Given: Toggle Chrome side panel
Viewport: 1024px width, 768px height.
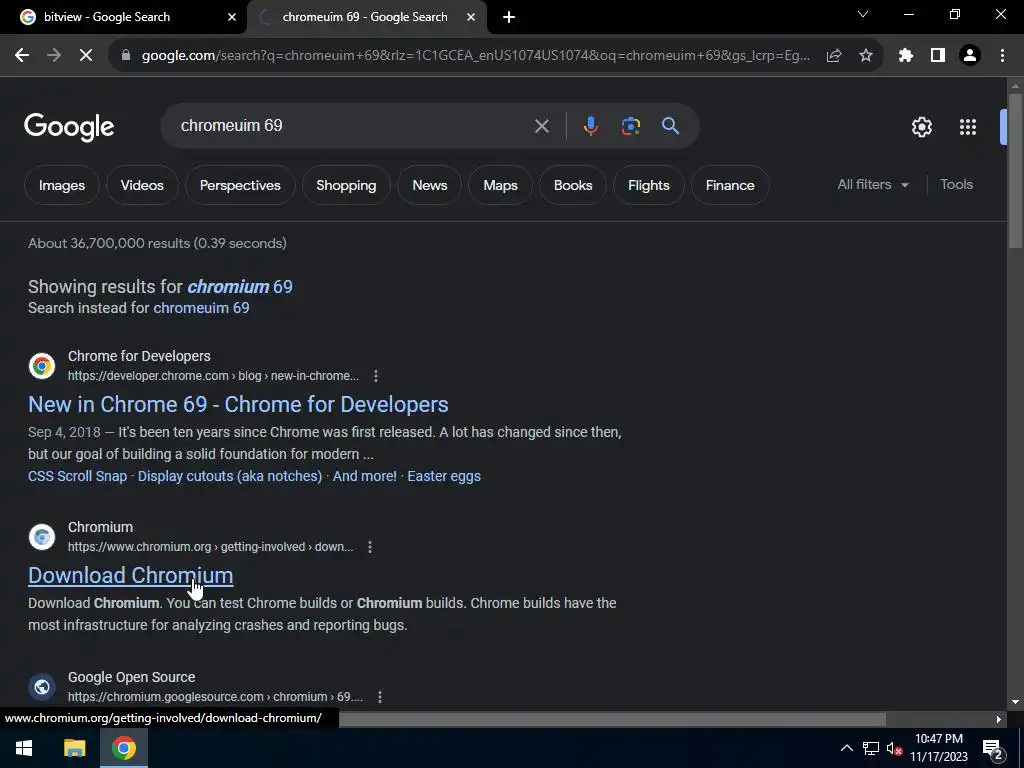Looking at the screenshot, I should pos(938,56).
